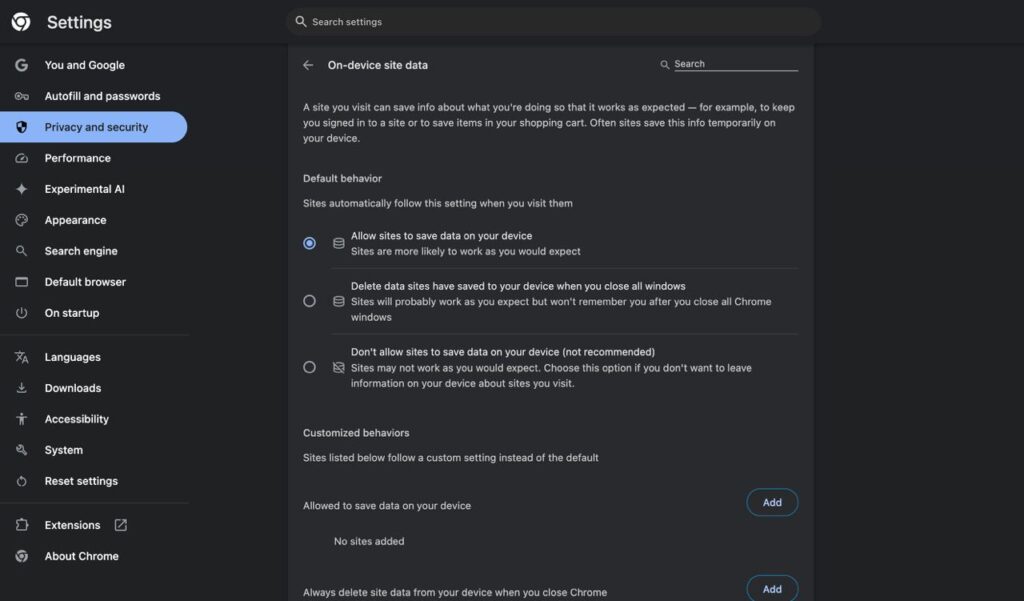Image resolution: width=1024 pixels, height=601 pixels.
Task: Add a site allowed to save data
Action: 772,502
